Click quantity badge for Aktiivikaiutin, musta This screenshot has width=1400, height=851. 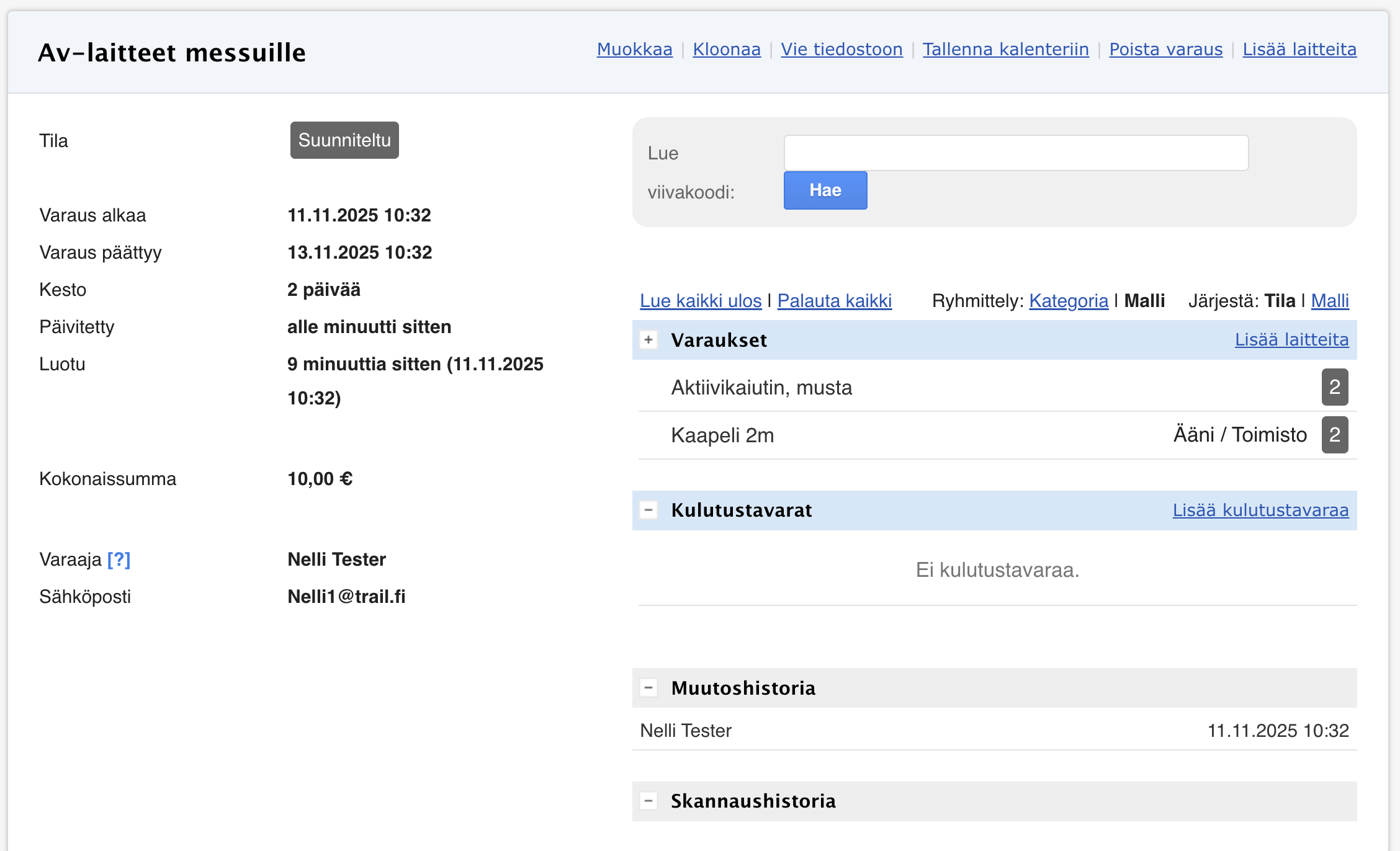pyautogui.click(x=1334, y=387)
